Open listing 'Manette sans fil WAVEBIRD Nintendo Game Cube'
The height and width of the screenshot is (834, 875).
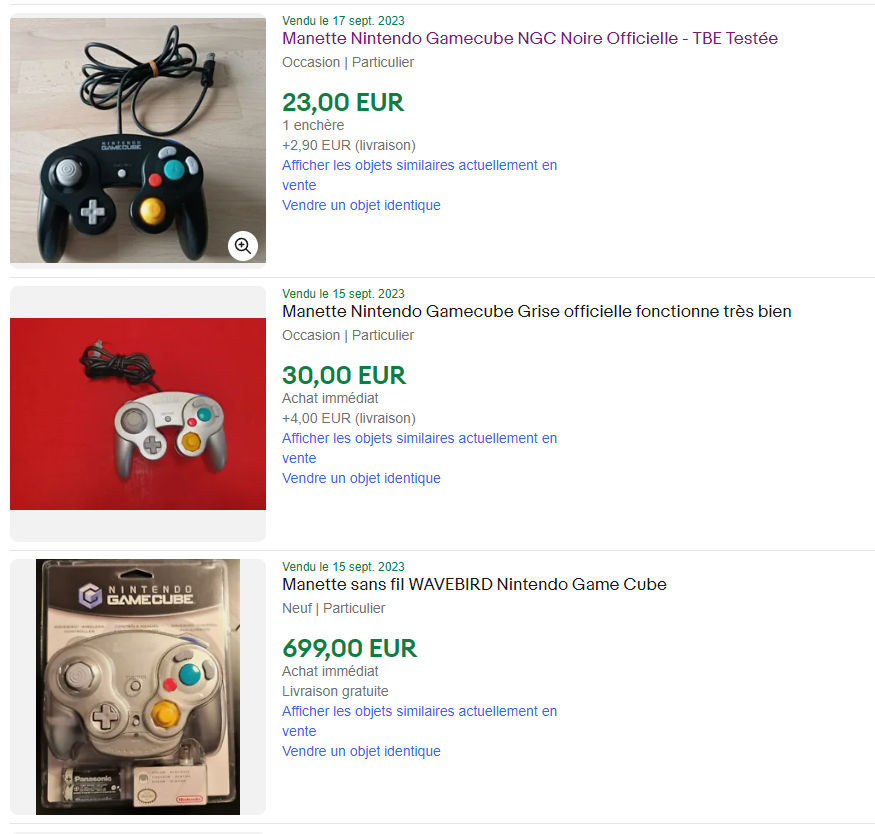coord(474,584)
